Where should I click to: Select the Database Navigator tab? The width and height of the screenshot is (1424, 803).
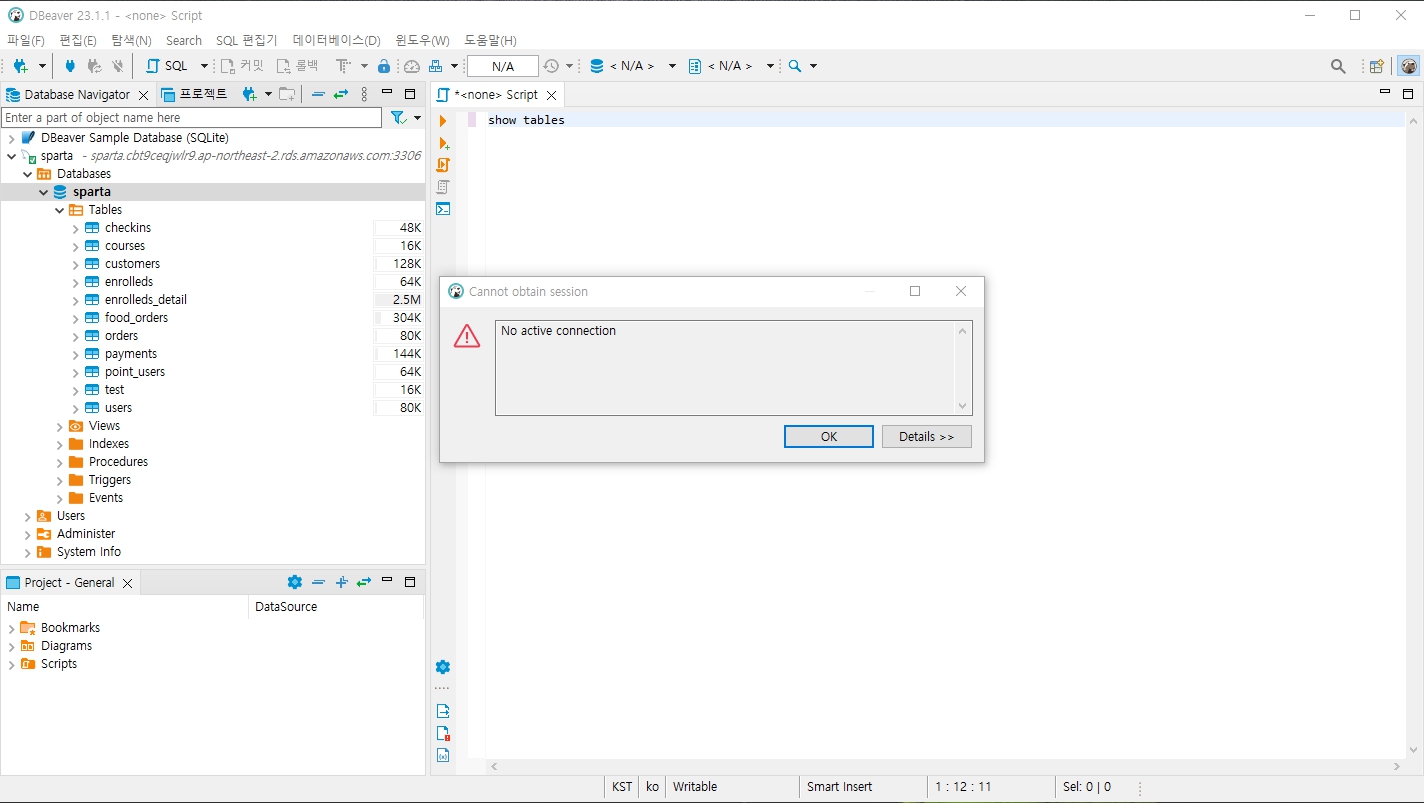(x=77, y=94)
